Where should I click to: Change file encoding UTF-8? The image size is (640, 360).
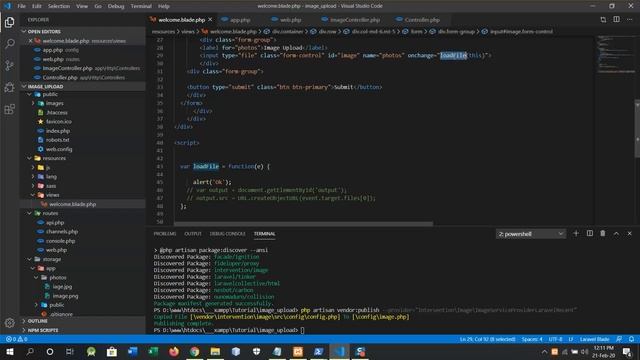(x=555, y=339)
